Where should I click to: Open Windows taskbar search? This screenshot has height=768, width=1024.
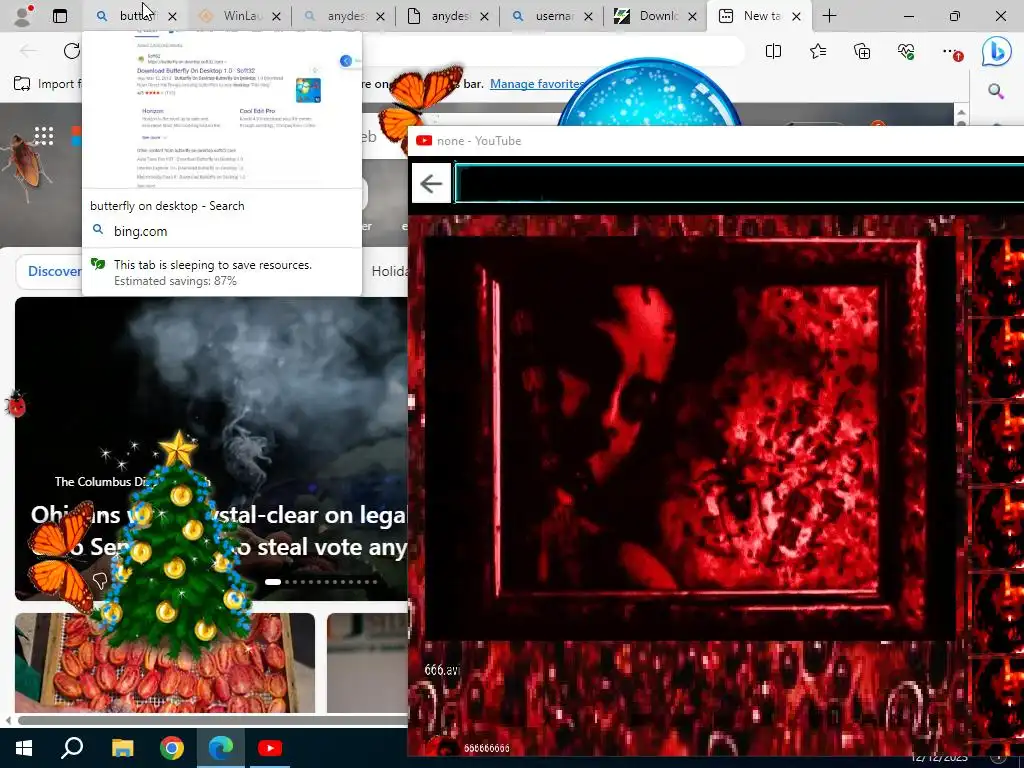[x=72, y=748]
